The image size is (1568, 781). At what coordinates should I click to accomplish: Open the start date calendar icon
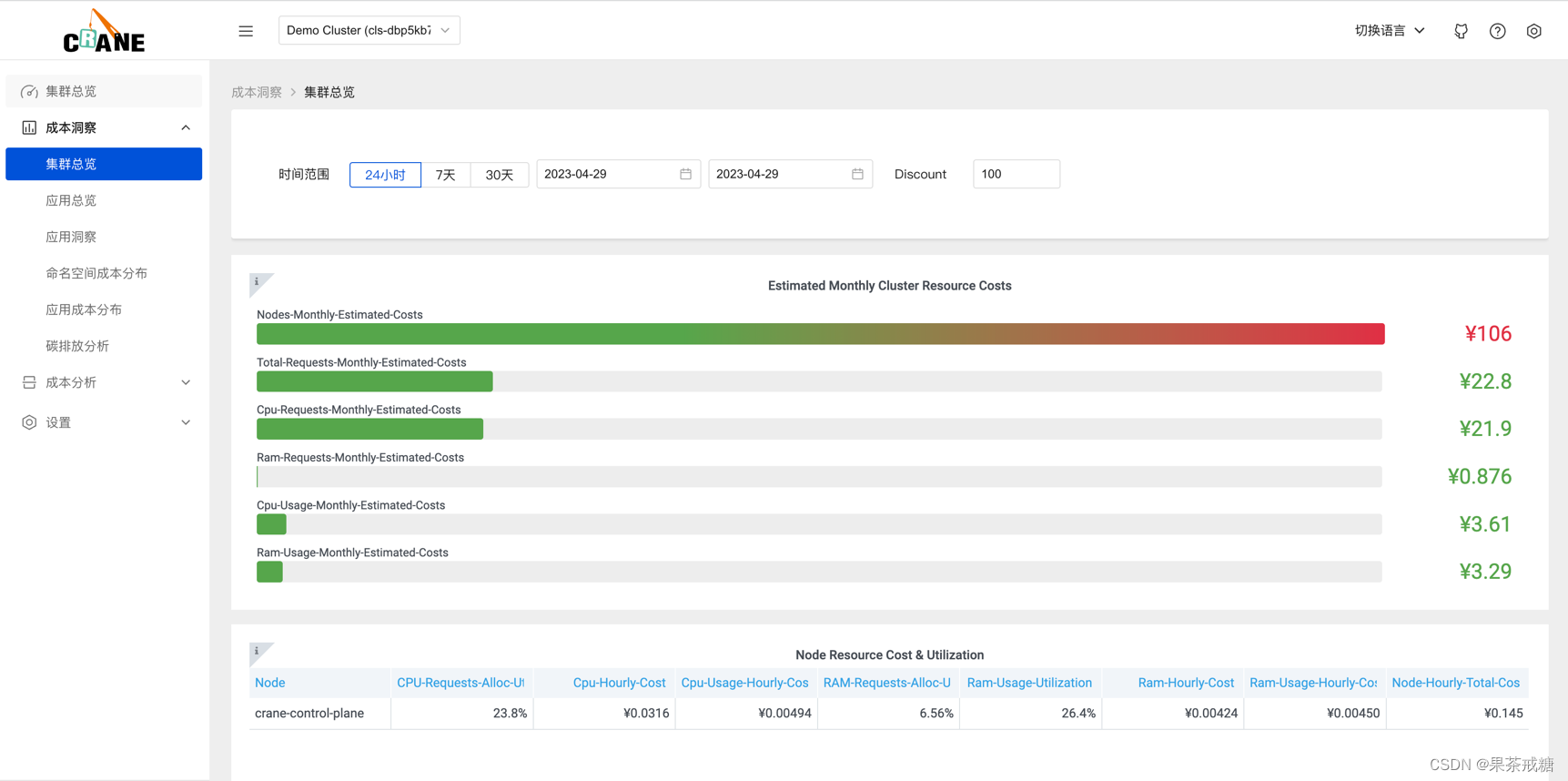coord(685,174)
